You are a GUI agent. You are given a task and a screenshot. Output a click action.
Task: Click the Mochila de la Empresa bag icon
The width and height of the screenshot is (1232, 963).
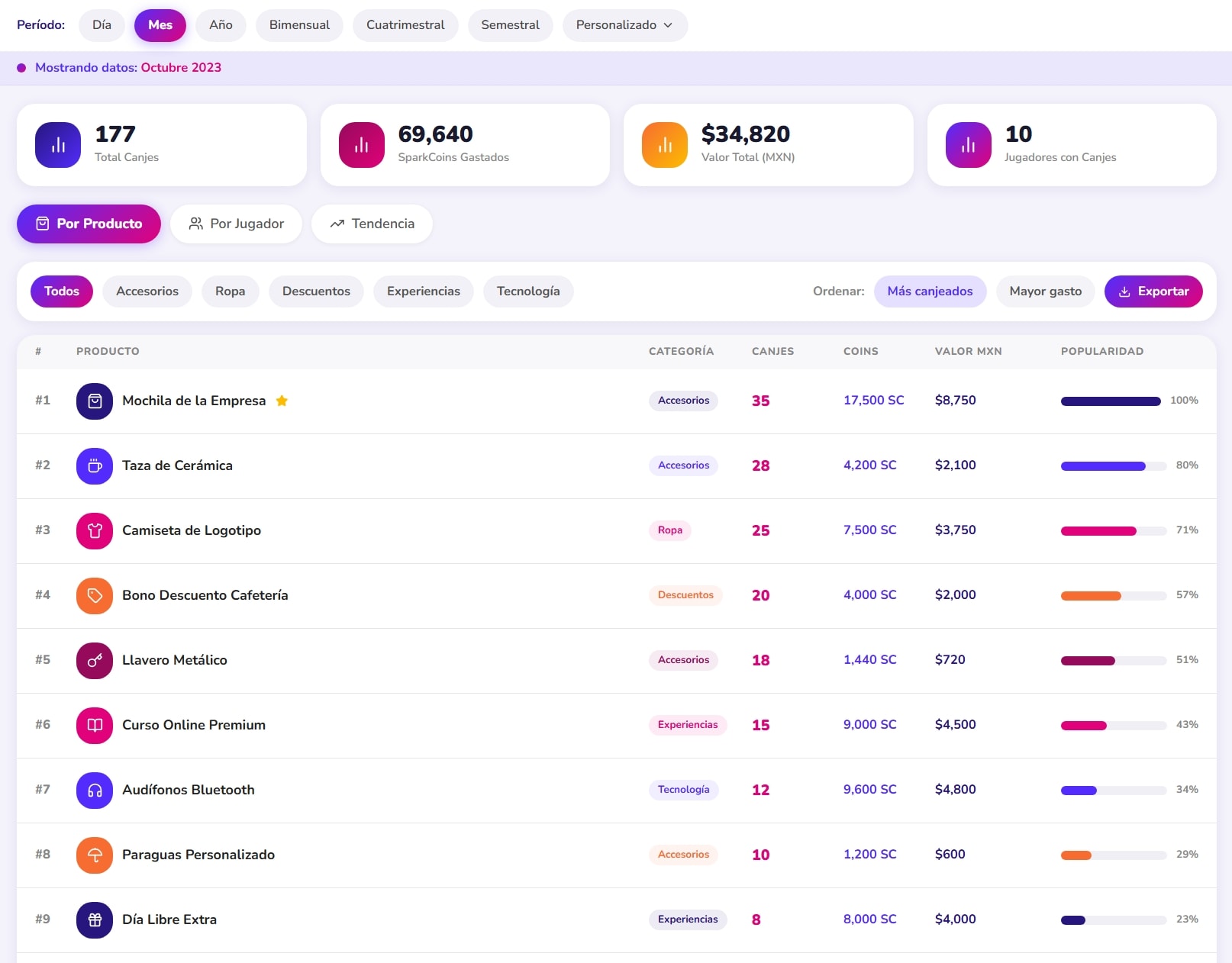point(95,401)
